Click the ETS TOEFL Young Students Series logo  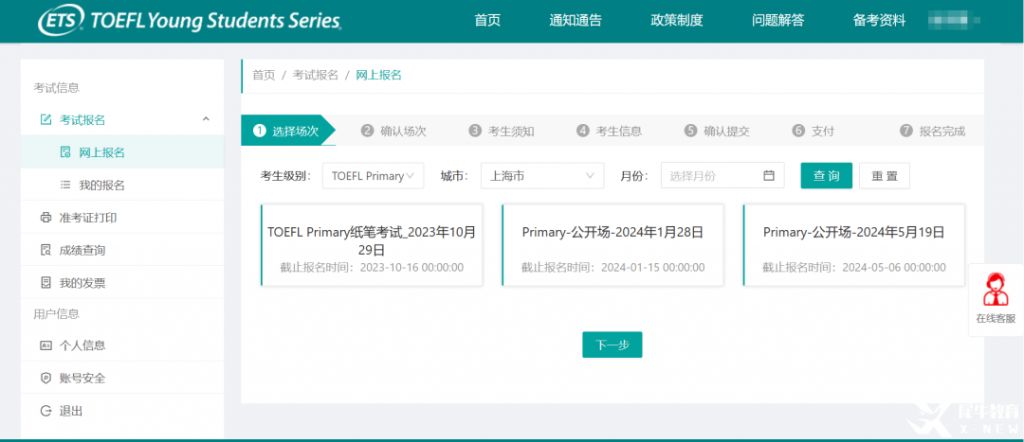[189, 21]
